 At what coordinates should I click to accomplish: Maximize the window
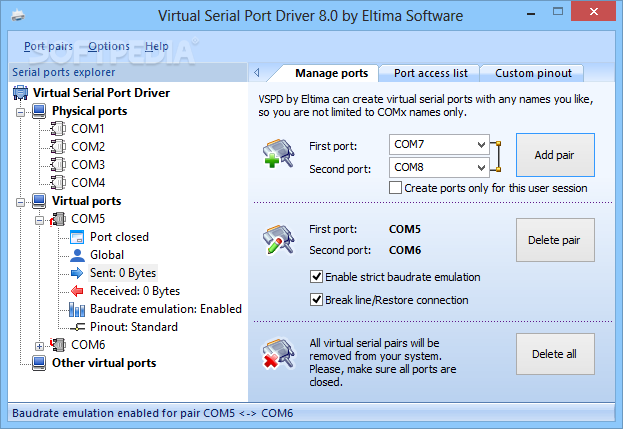(558, 12)
